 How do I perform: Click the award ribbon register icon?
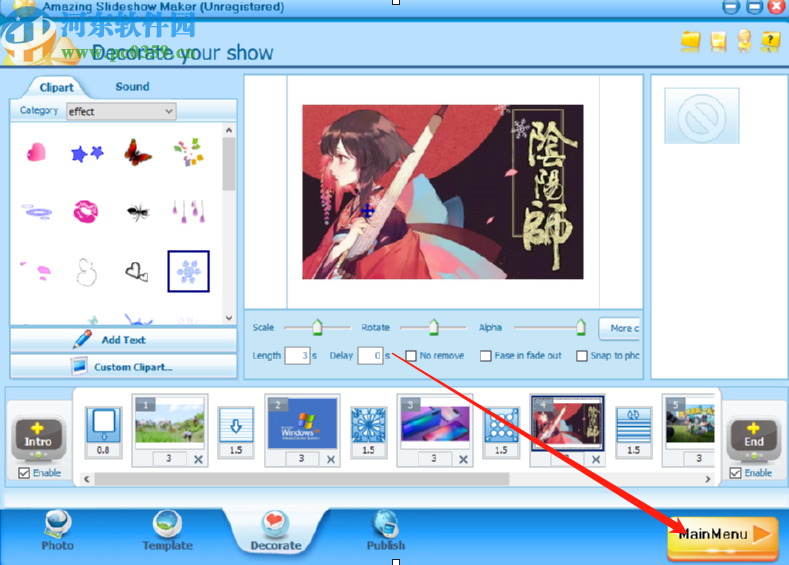pos(744,40)
